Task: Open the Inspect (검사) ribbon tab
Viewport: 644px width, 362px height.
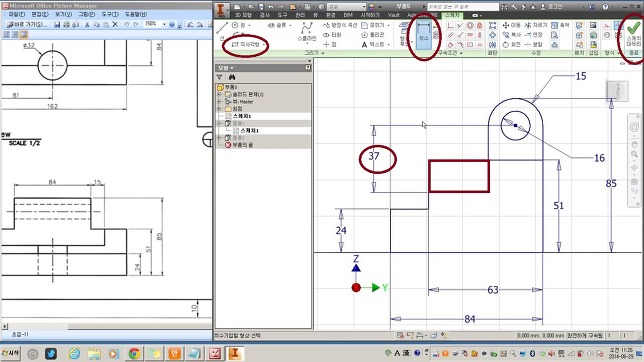Action: click(x=265, y=15)
